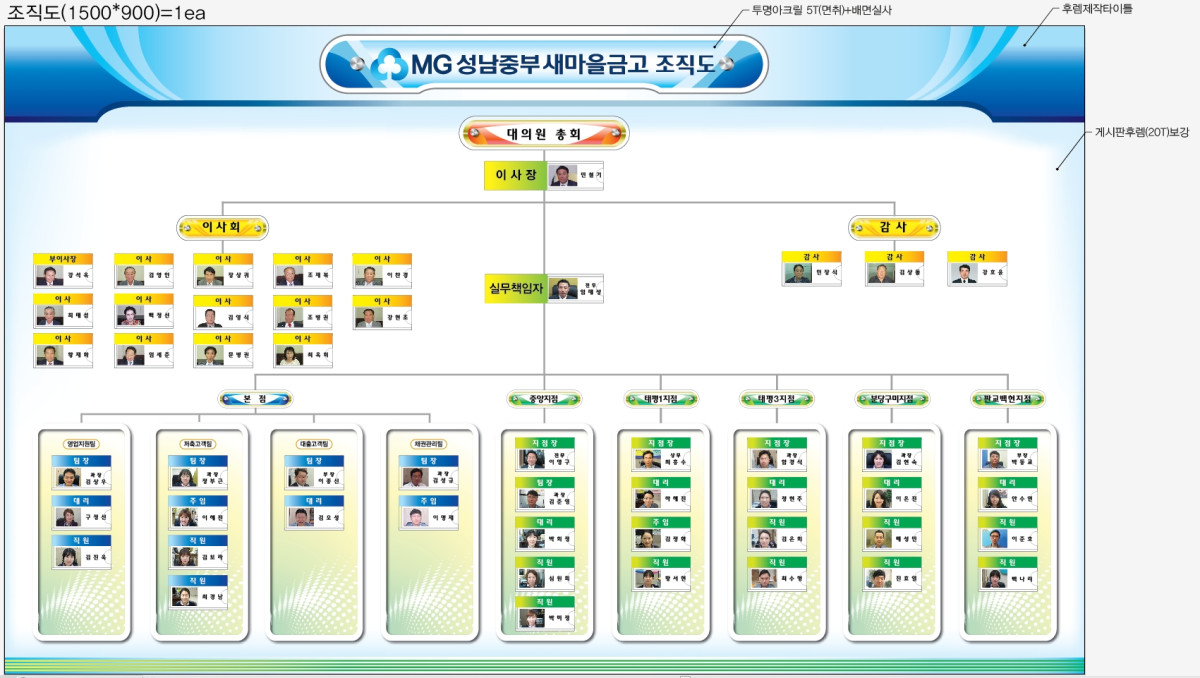Open the 이사장 portrait photo
Image resolution: width=1200 pixels, height=678 pixels.
point(563,176)
